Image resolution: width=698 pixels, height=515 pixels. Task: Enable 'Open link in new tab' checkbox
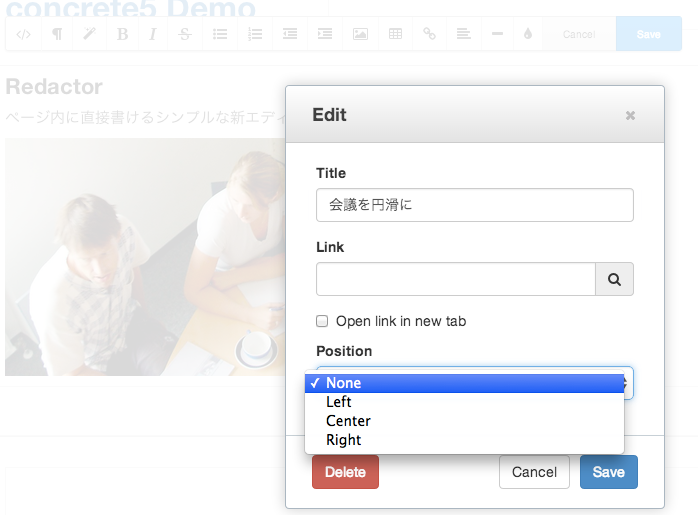click(x=322, y=322)
